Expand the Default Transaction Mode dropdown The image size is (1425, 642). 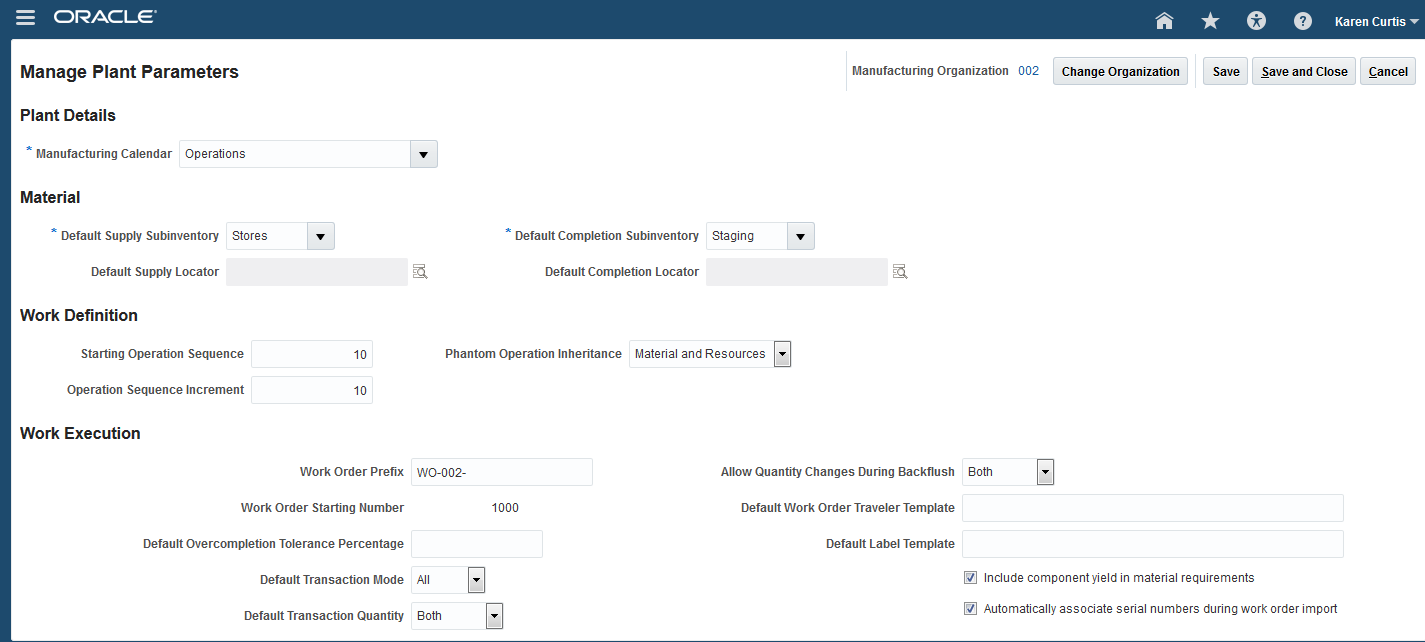pyautogui.click(x=477, y=580)
